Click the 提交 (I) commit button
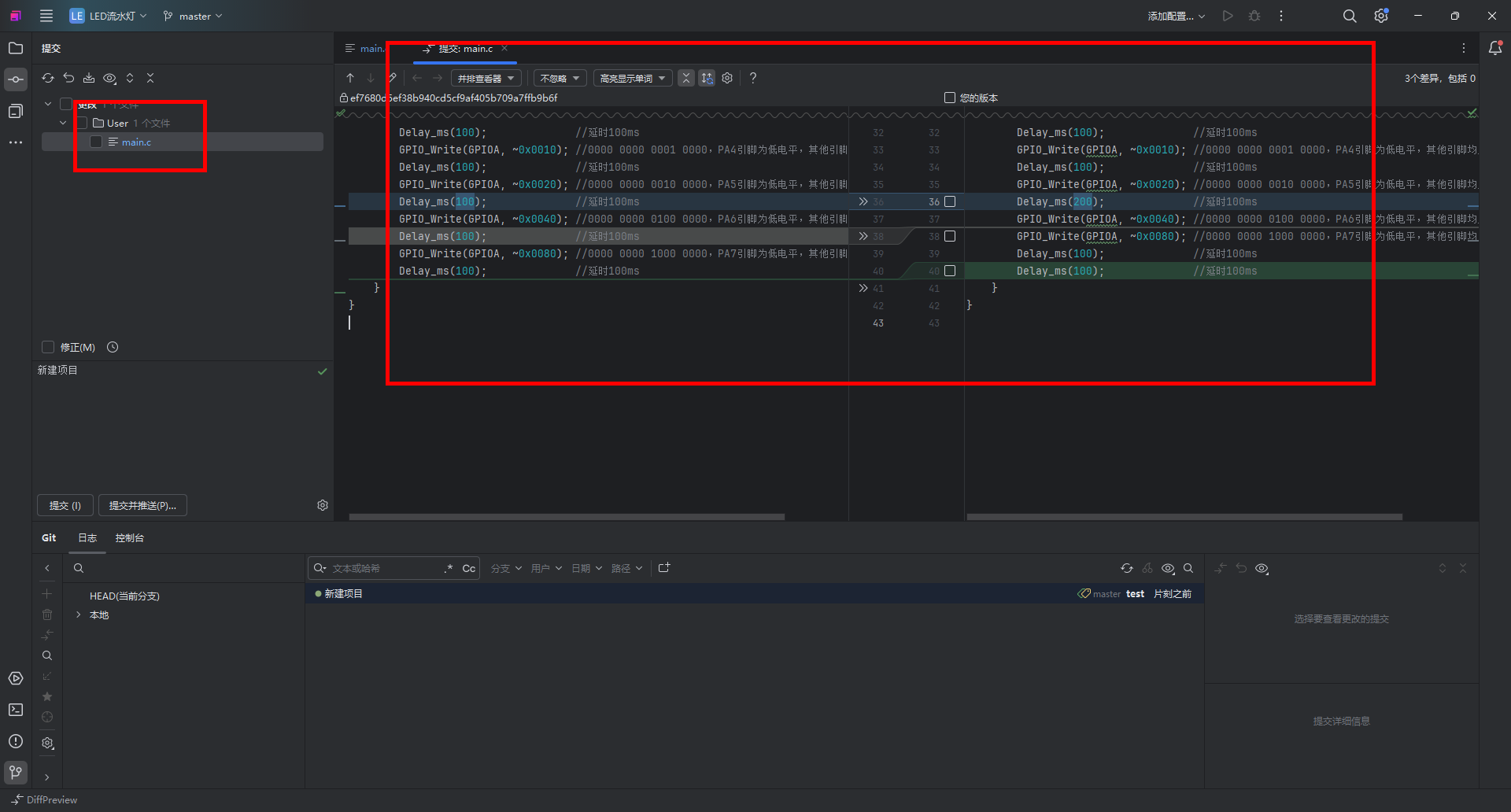This screenshot has width=1511, height=812. click(x=65, y=505)
